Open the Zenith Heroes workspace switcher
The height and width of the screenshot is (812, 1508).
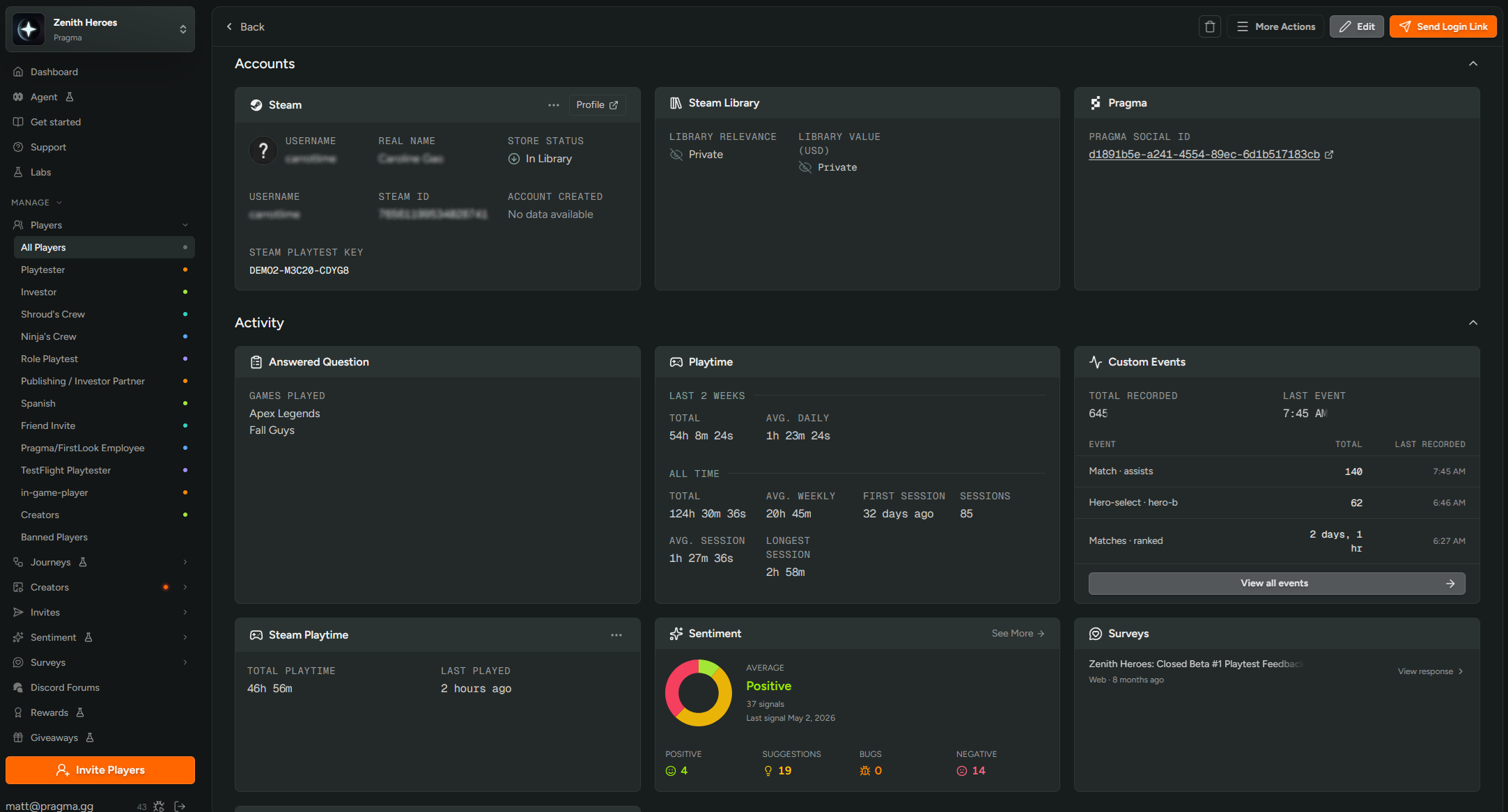click(100, 29)
